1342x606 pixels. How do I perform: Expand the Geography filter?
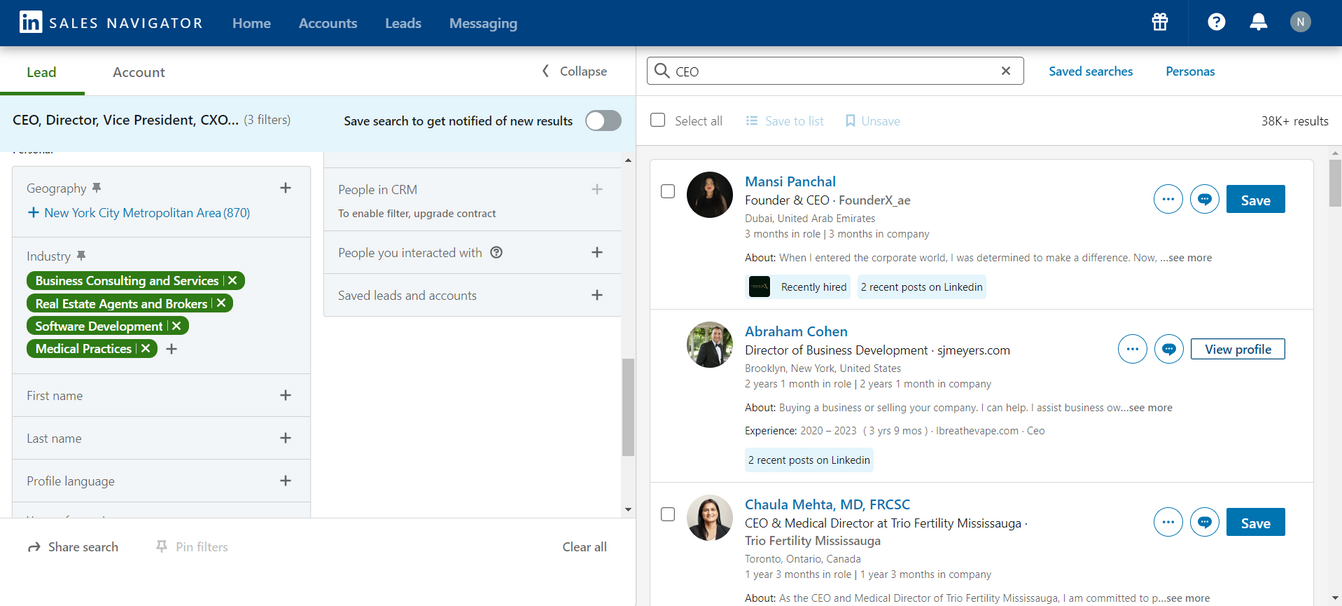coord(285,188)
